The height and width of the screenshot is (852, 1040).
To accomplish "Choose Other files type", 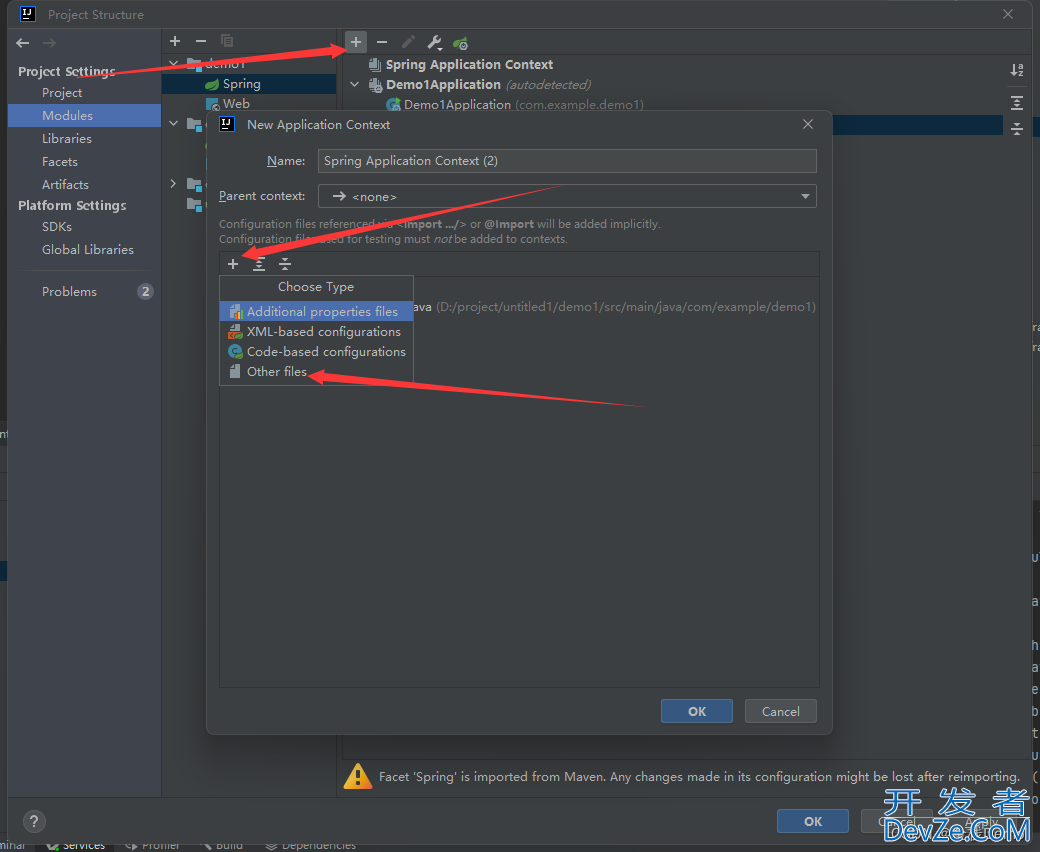I will [x=316, y=371].
